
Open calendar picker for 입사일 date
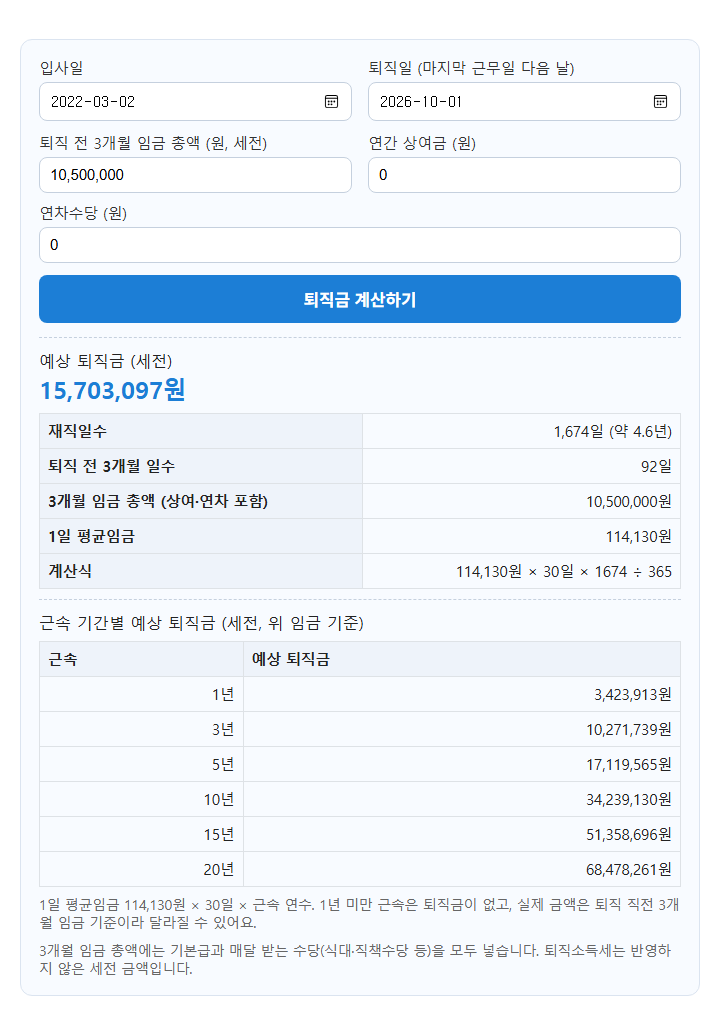331,101
